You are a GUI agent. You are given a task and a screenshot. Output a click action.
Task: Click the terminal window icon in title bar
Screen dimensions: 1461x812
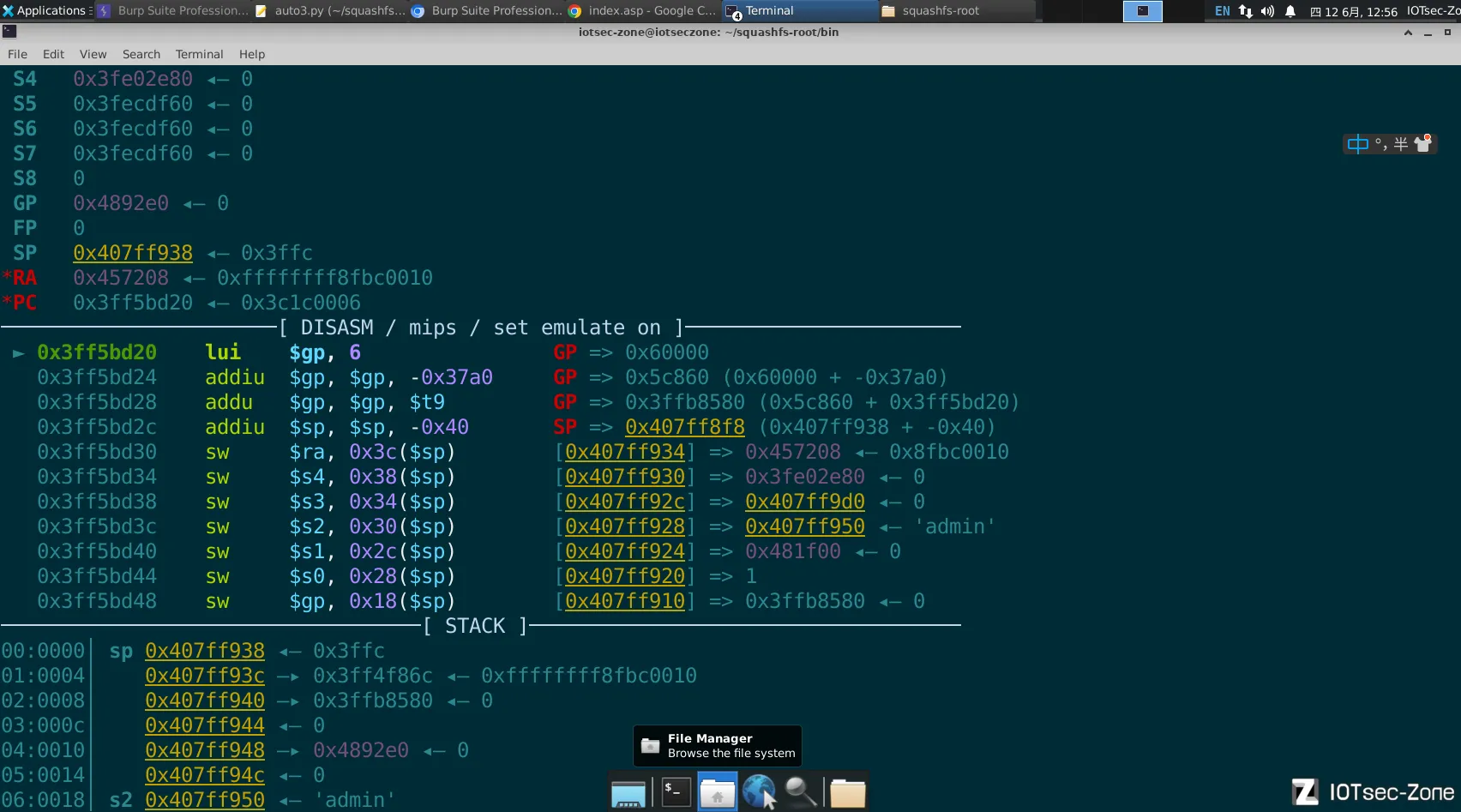point(9,32)
